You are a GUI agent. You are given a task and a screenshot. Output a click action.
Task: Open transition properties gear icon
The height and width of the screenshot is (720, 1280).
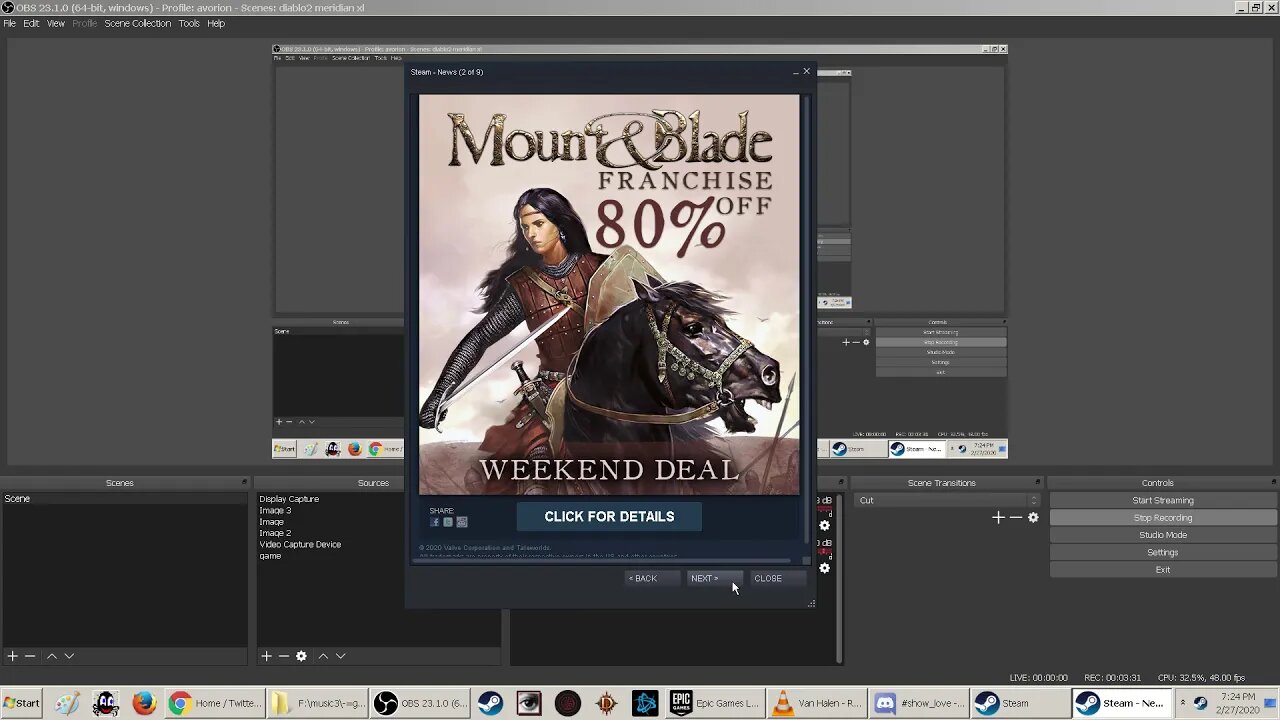click(x=1033, y=517)
